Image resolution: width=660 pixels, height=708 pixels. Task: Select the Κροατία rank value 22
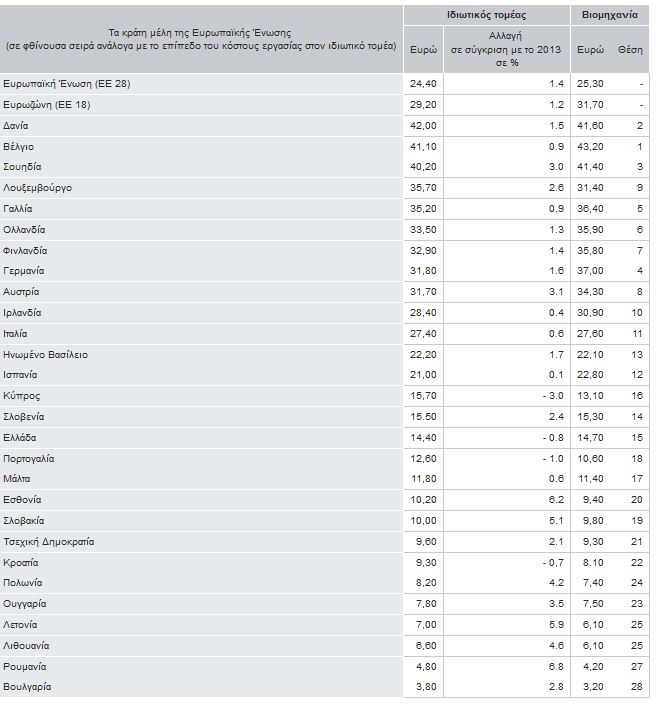click(x=637, y=563)
